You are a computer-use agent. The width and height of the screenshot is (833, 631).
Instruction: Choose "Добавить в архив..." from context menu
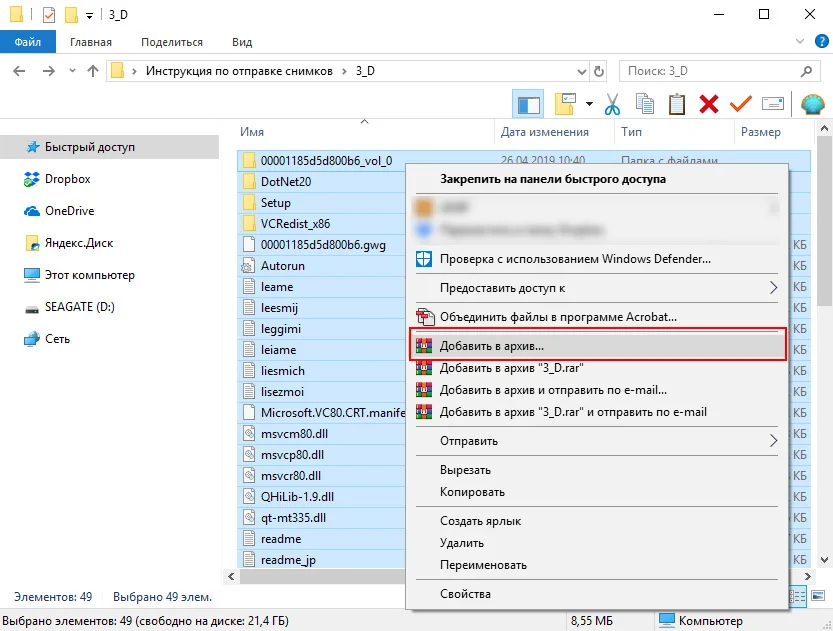tap(492, 345)
